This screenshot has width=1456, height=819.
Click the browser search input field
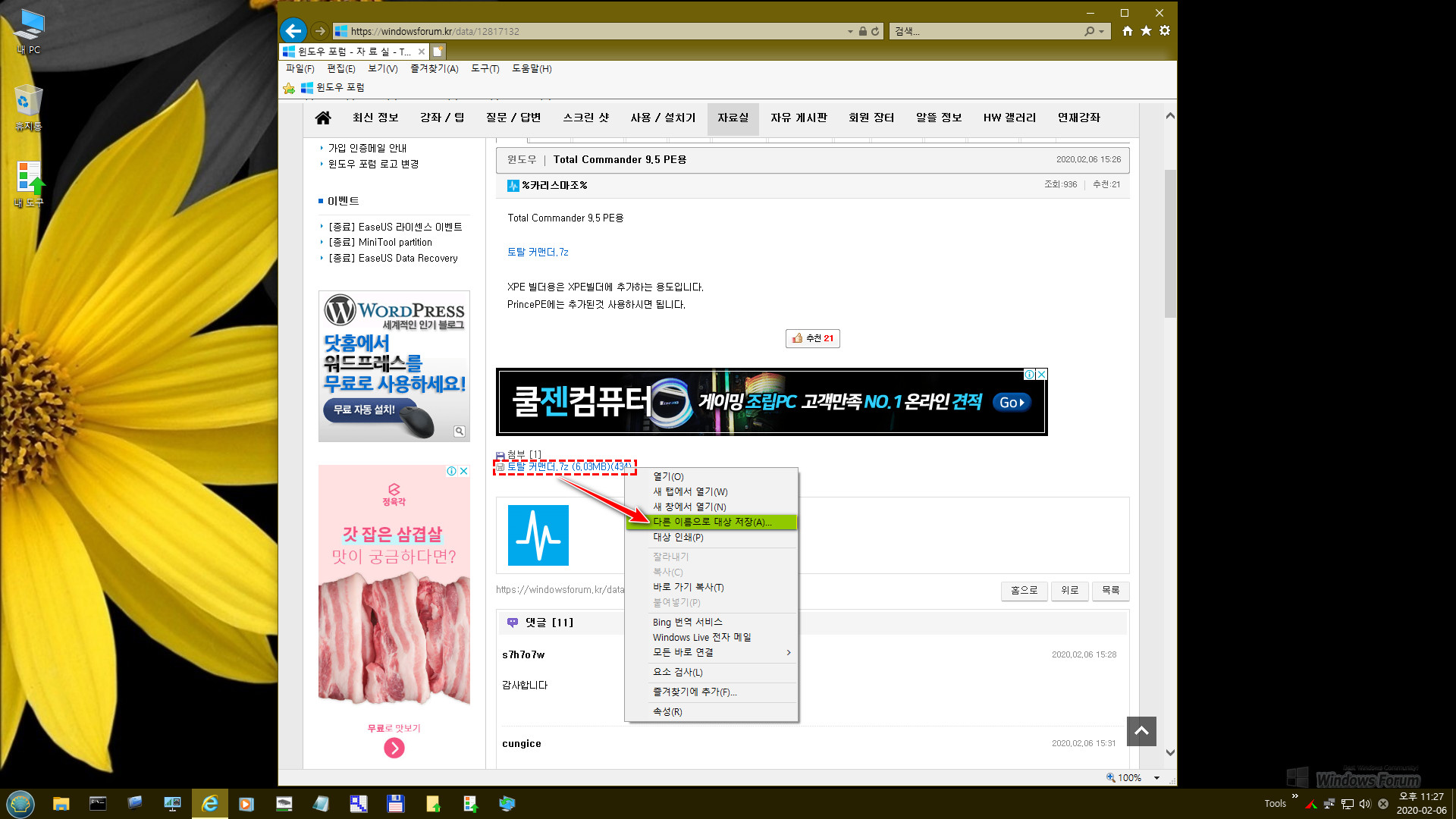tap(986, 31)
